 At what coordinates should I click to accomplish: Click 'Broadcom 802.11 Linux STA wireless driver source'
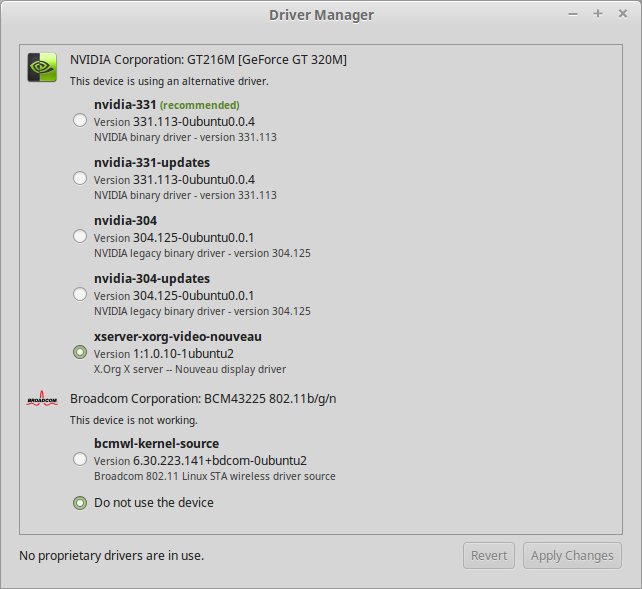215,476
